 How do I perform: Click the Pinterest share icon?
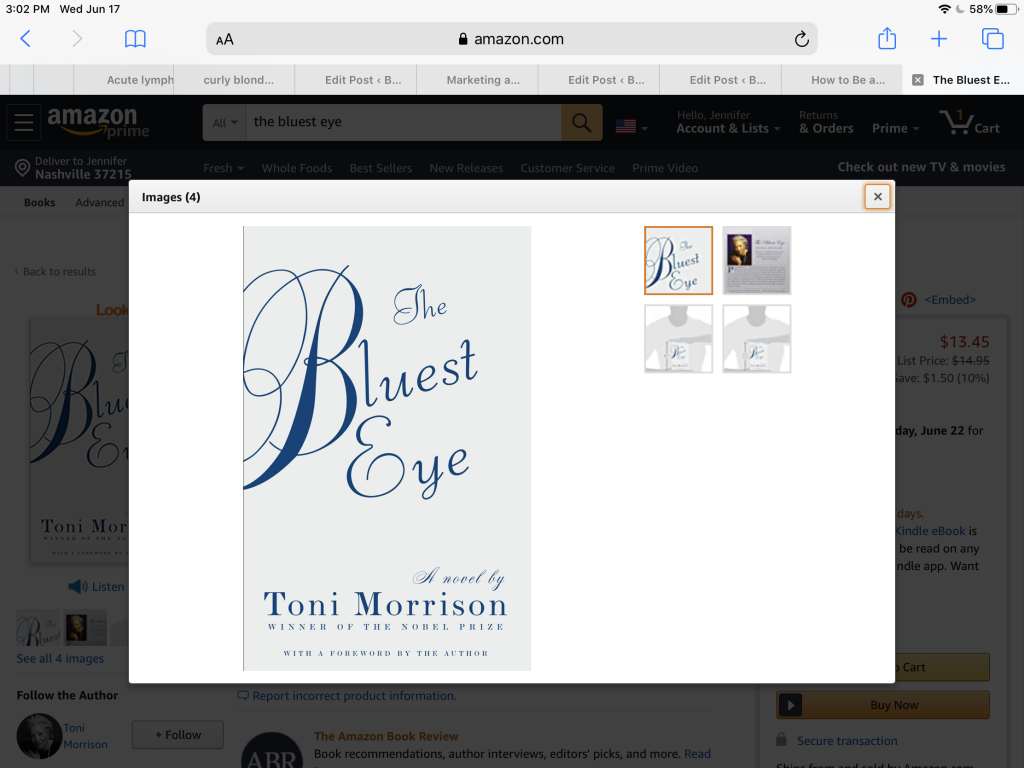pos(908,300)
